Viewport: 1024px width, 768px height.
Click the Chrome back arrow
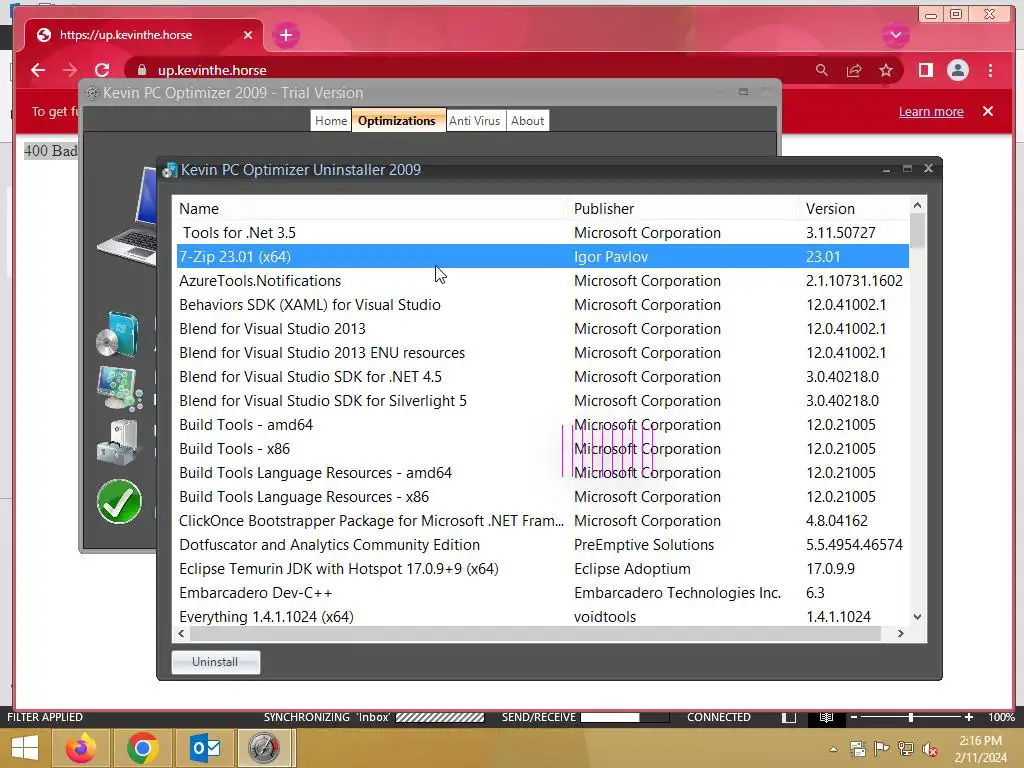pyautogui.click(x=38, y=70)
